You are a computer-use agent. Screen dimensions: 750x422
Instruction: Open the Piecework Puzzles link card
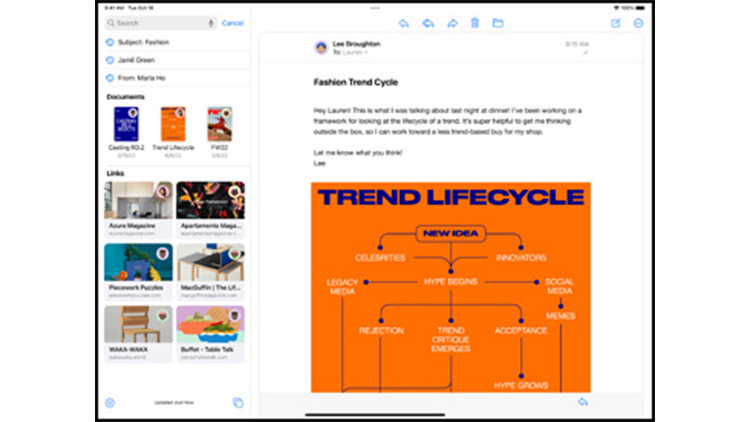(138, 269)
